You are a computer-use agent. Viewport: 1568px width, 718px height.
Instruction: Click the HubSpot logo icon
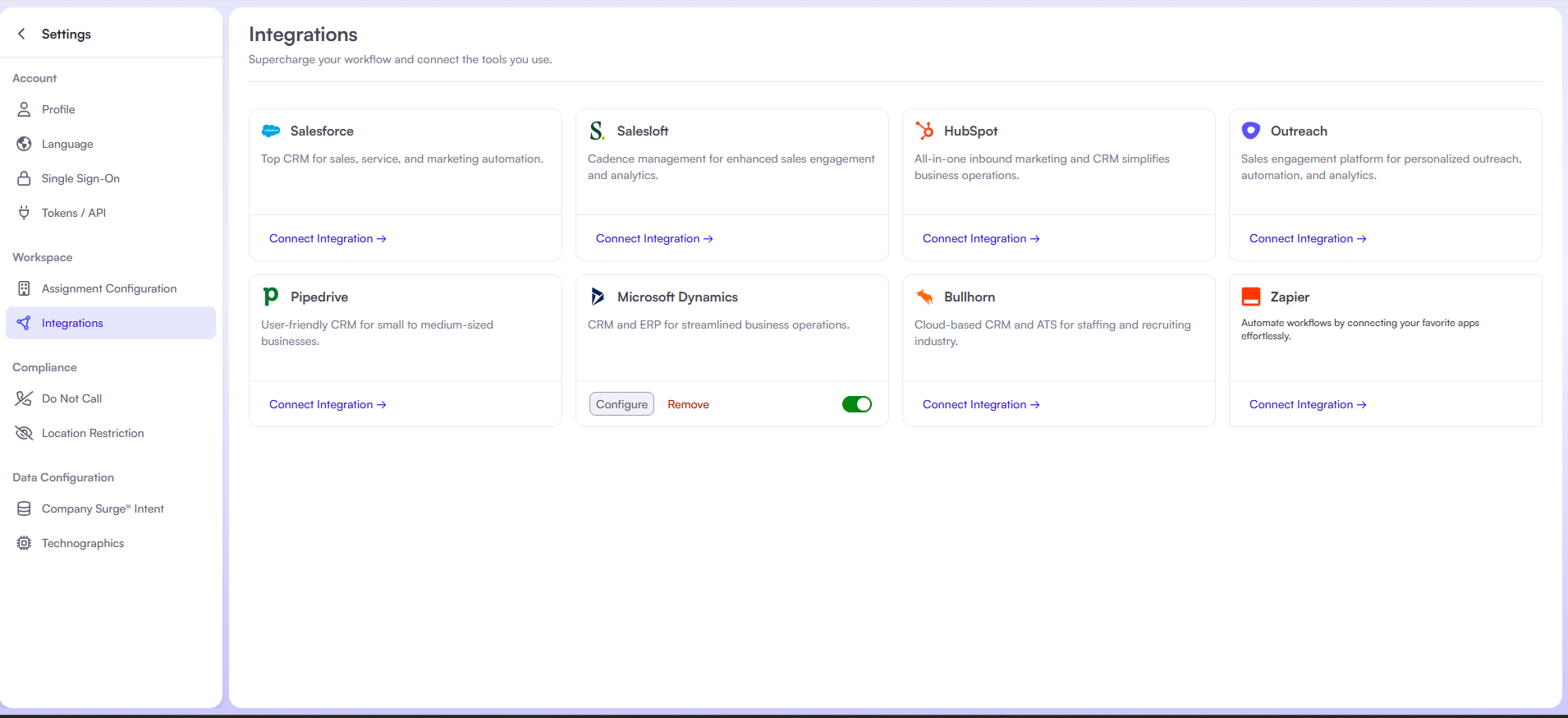(x=924, y=131)
